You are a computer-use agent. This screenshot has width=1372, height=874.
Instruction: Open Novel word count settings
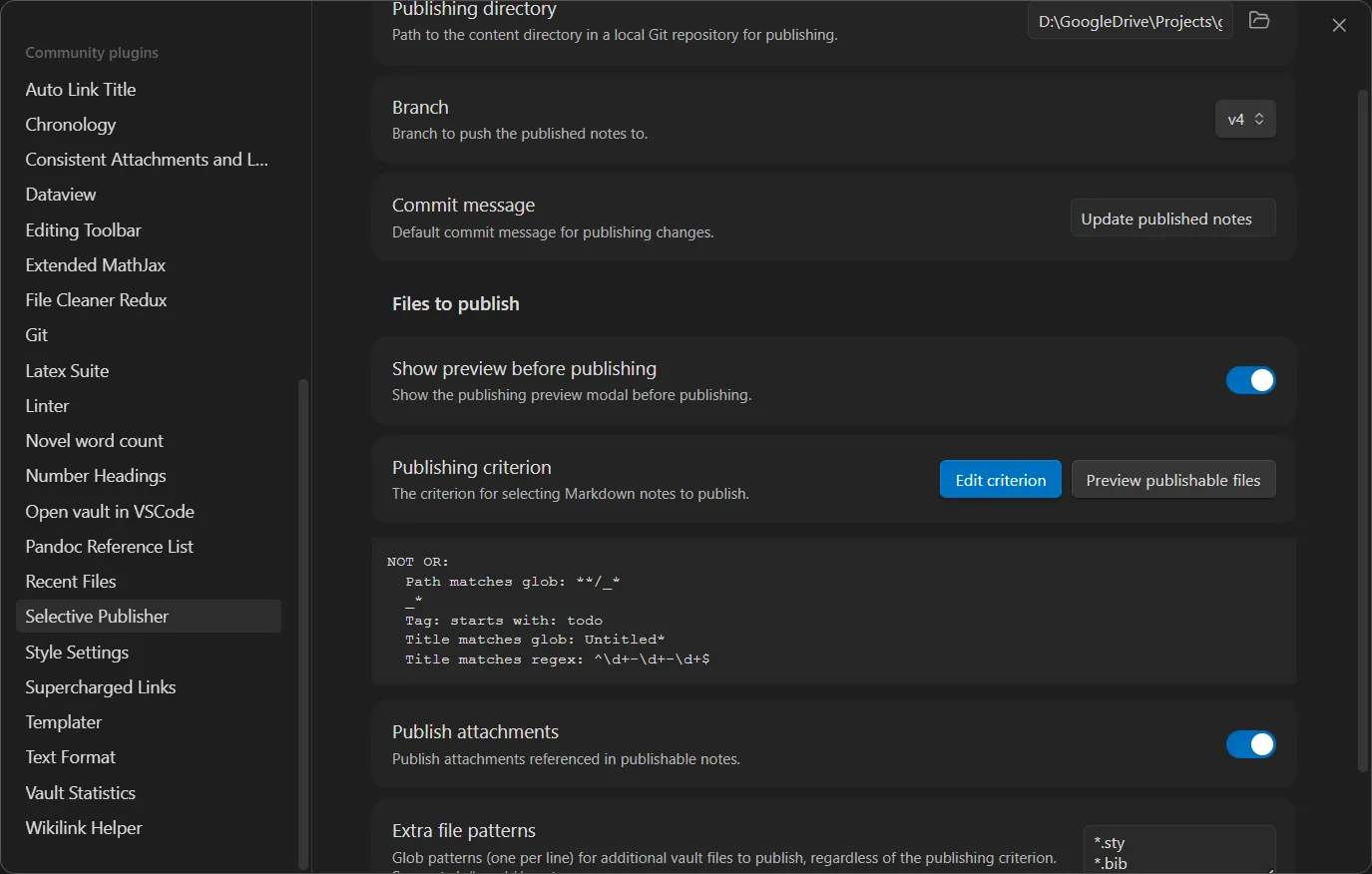(149, 441)
